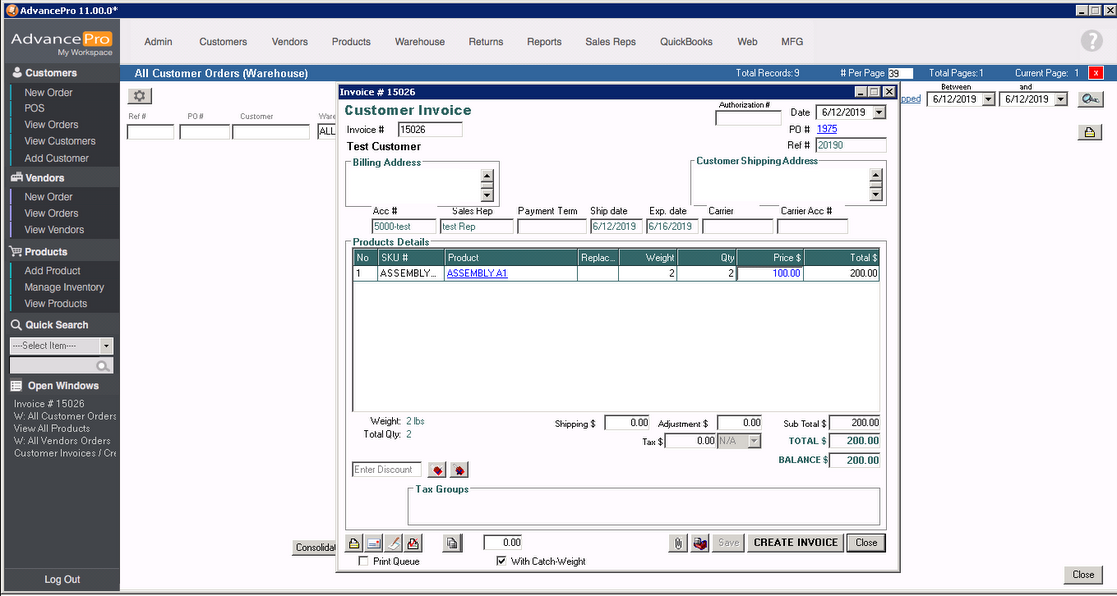The height and width of the screenshot is (596, 1117).
Task: Click the PDF export icon in invoice footer
Action: (x=414, y=543)
